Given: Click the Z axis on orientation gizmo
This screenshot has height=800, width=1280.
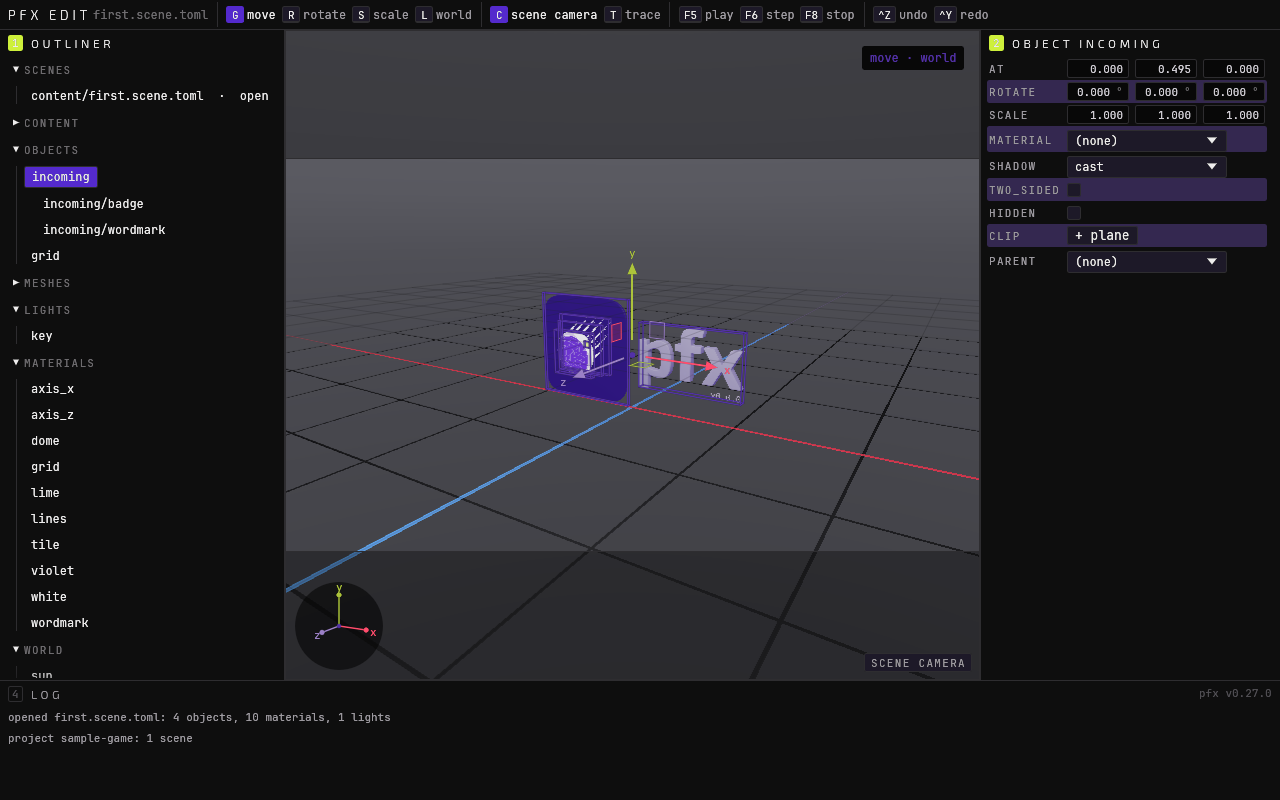Looking at the screenshot, I should point(321,633).
